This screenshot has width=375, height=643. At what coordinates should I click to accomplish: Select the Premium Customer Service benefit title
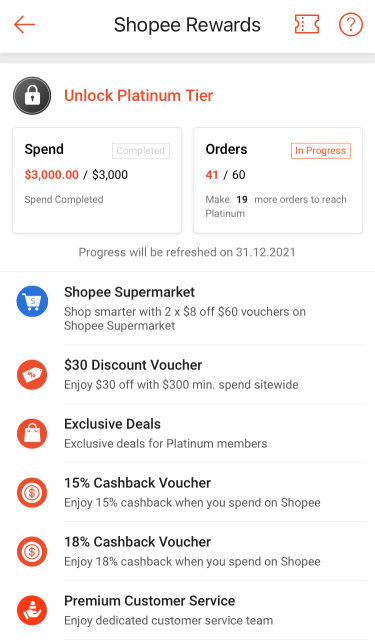(150, 601)
